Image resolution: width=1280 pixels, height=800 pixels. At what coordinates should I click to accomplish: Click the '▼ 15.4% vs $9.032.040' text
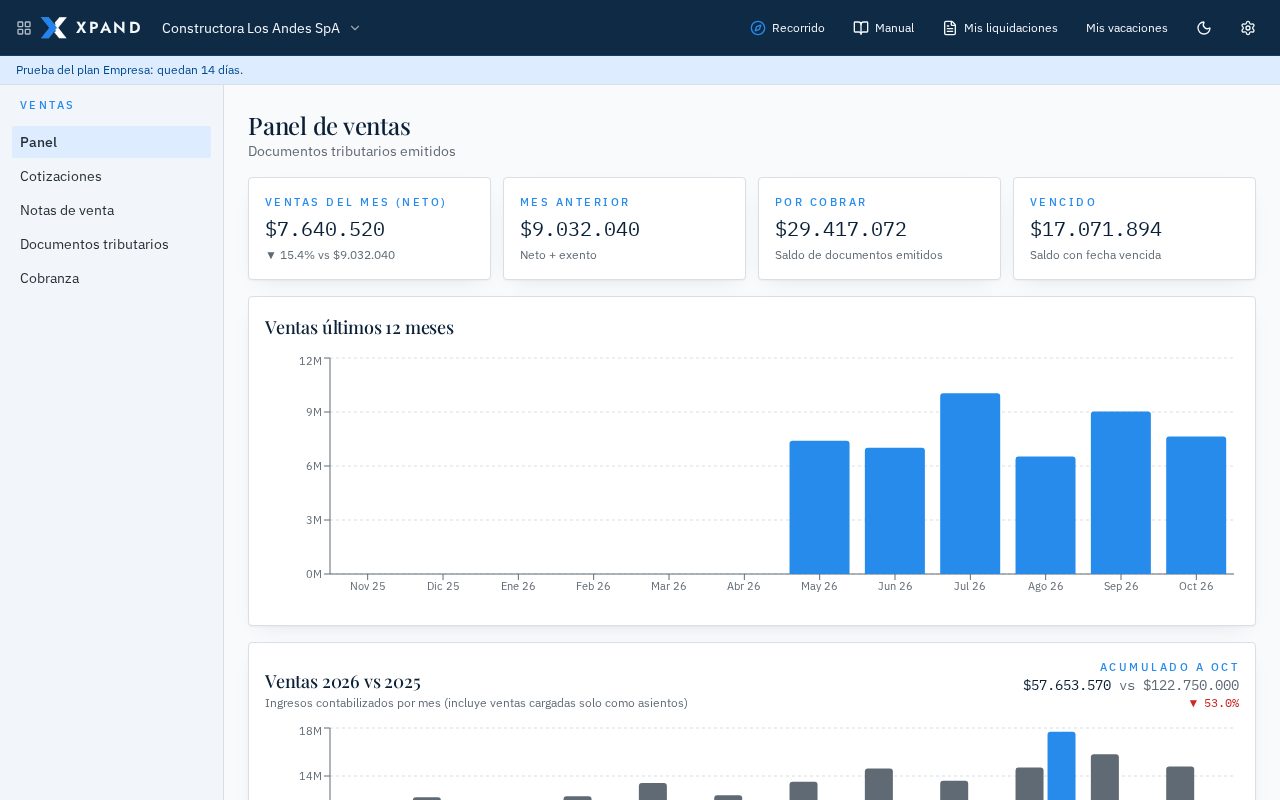330,255
